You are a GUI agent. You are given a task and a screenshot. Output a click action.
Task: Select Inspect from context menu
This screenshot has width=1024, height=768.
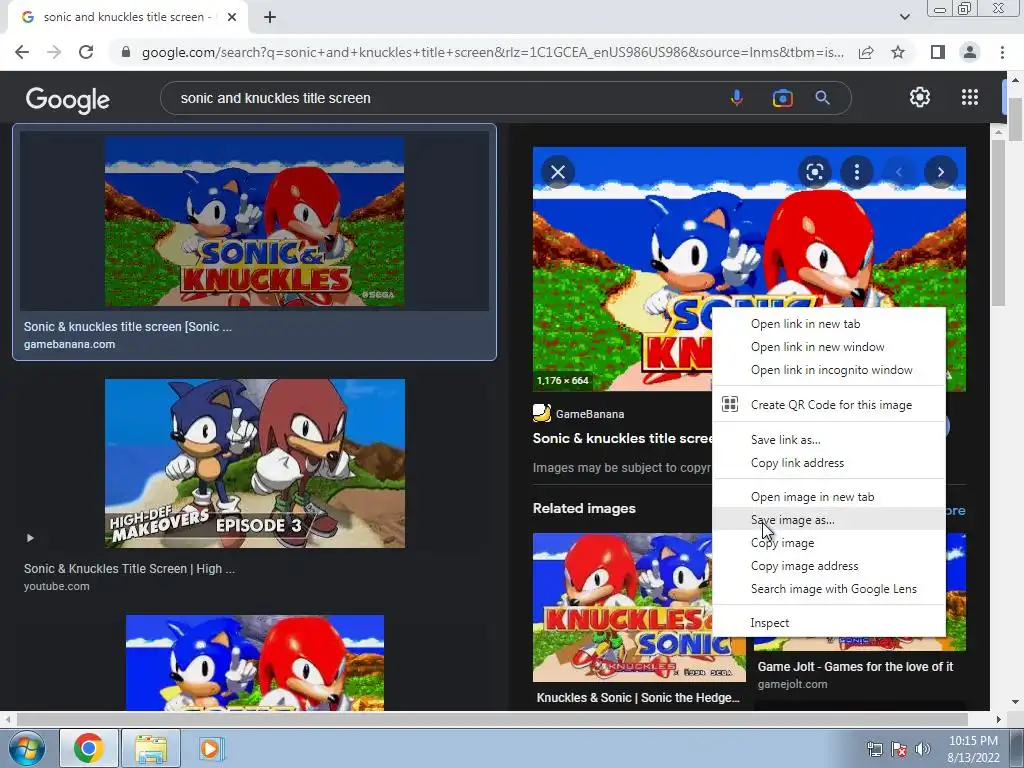828,623
